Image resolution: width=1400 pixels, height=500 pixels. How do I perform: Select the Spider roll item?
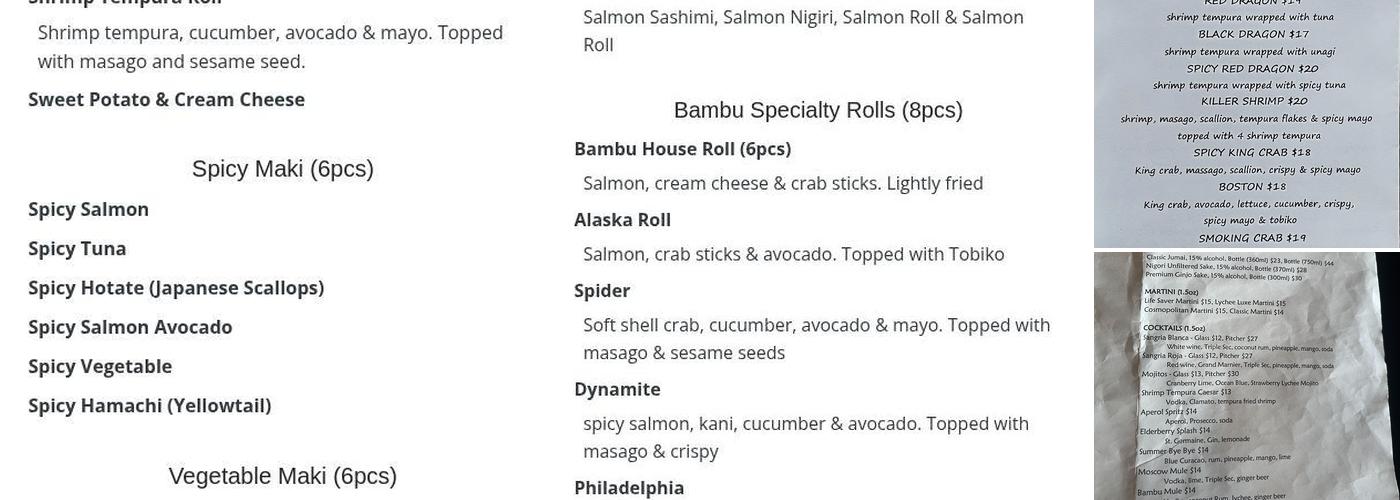click(x=602, y=291)
